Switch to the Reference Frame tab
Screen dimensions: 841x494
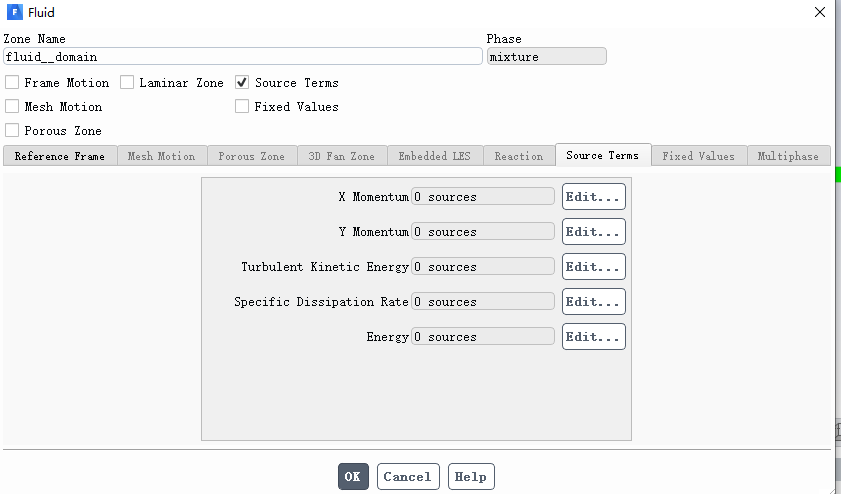tap(60, 156)
